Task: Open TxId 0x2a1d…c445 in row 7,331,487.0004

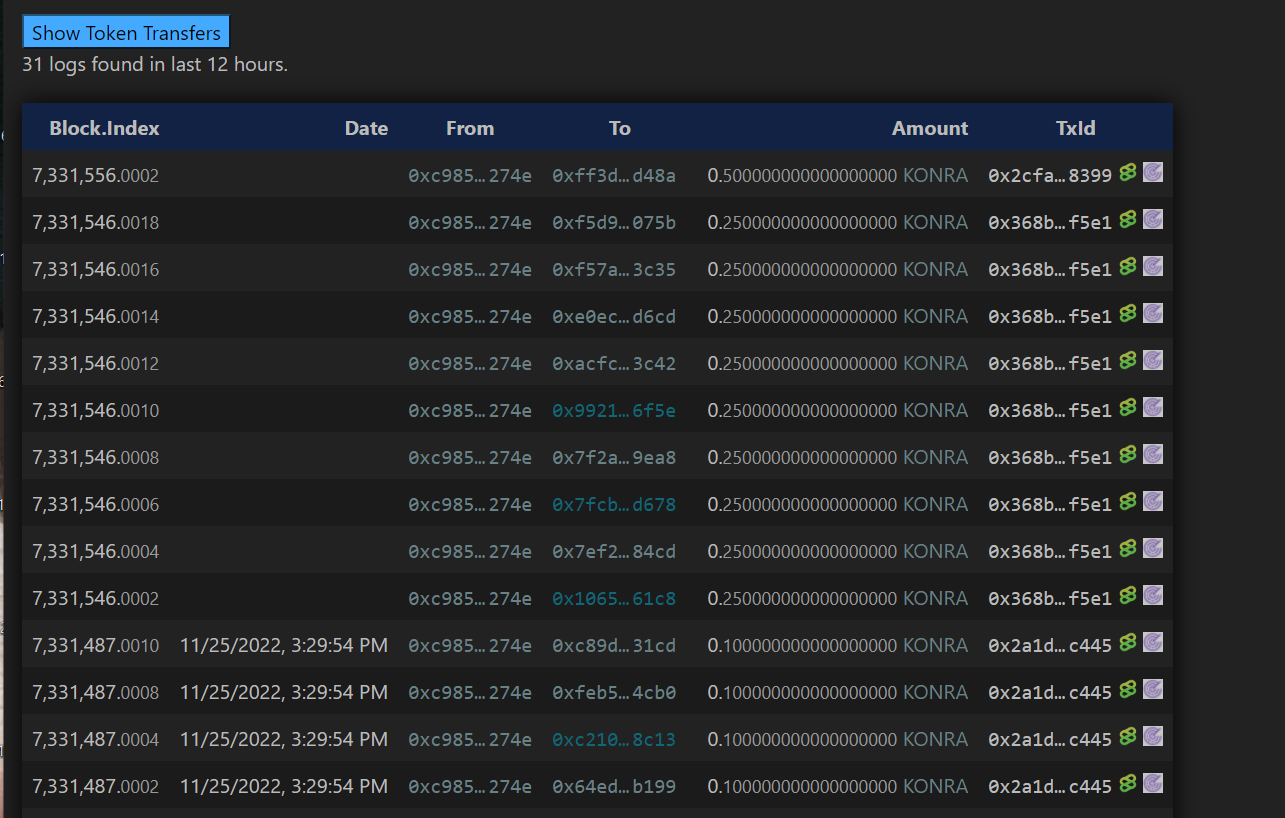Action: 1050,740
